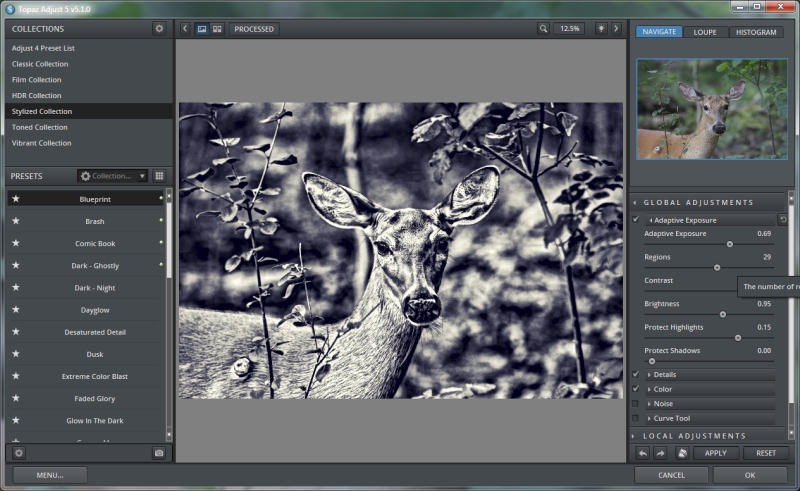Image resolution: width=800 pixels, height=491 pixels.
Task: Switch to the Histogram tab
Action: (x=756, y=32)
